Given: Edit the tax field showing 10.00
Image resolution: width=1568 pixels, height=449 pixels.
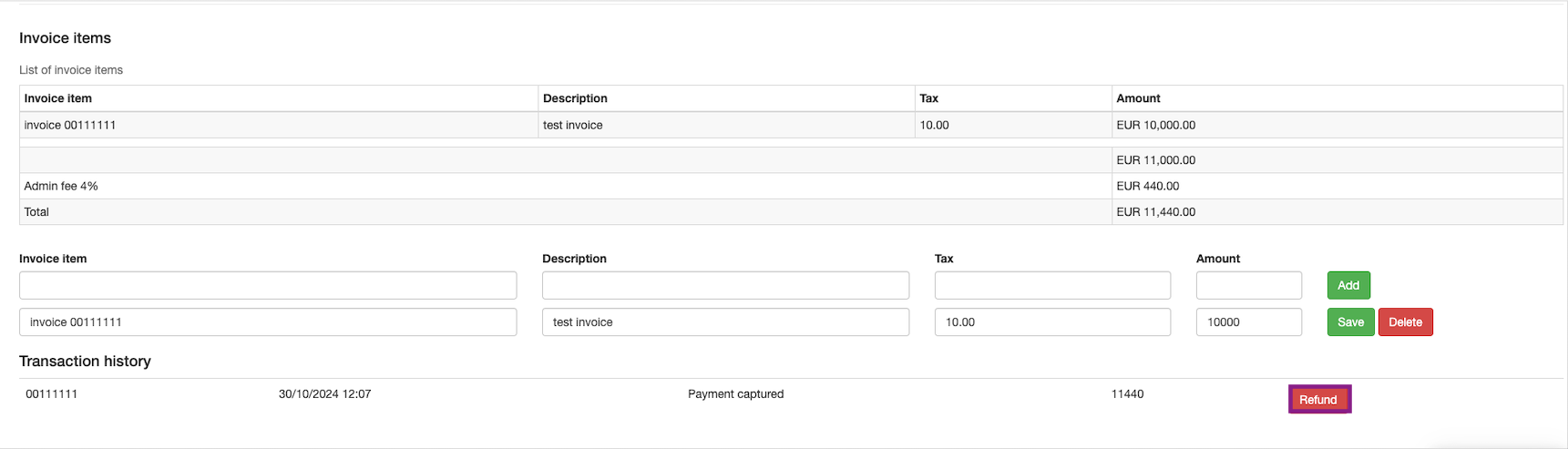Looking at the screenshot, I should 1052,322.
